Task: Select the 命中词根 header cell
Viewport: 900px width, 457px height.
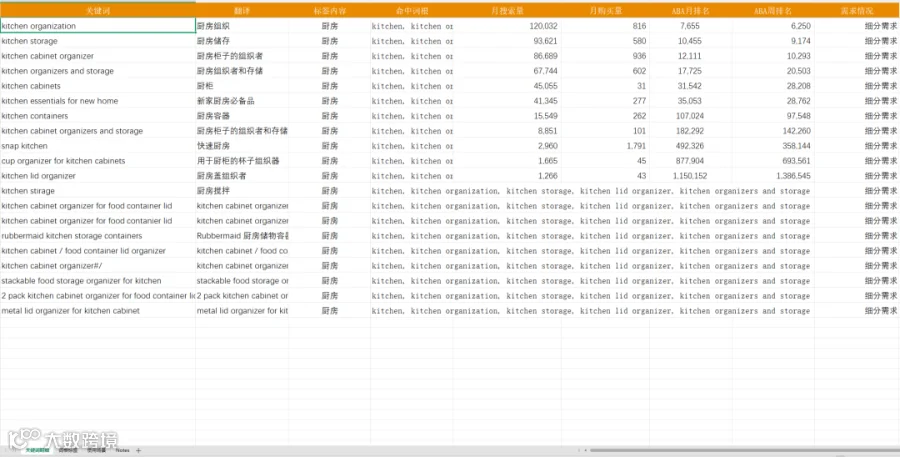Action: click(x=412, y=11)
